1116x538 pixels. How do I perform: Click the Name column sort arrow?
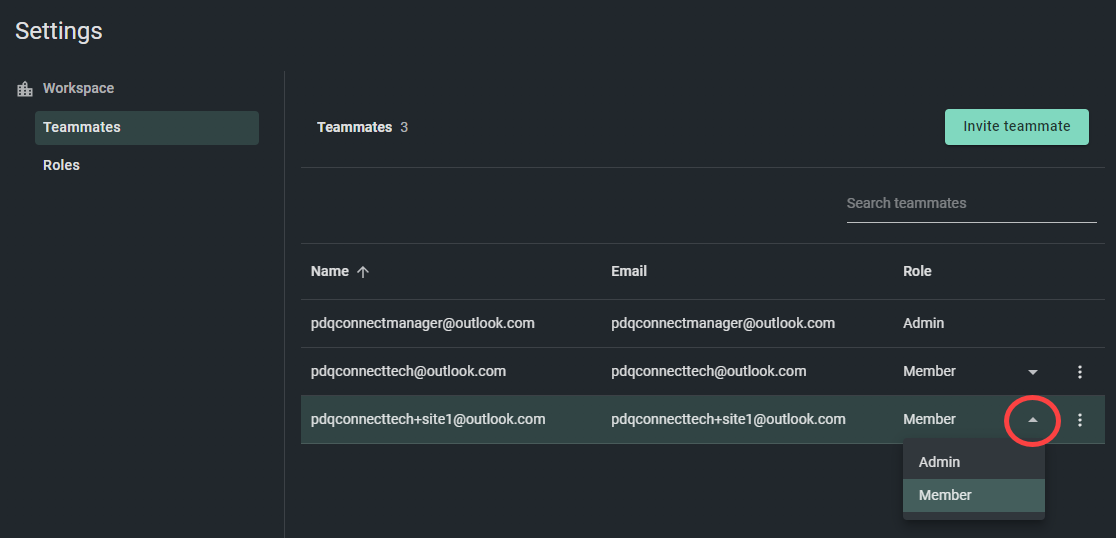click(363, 271)
